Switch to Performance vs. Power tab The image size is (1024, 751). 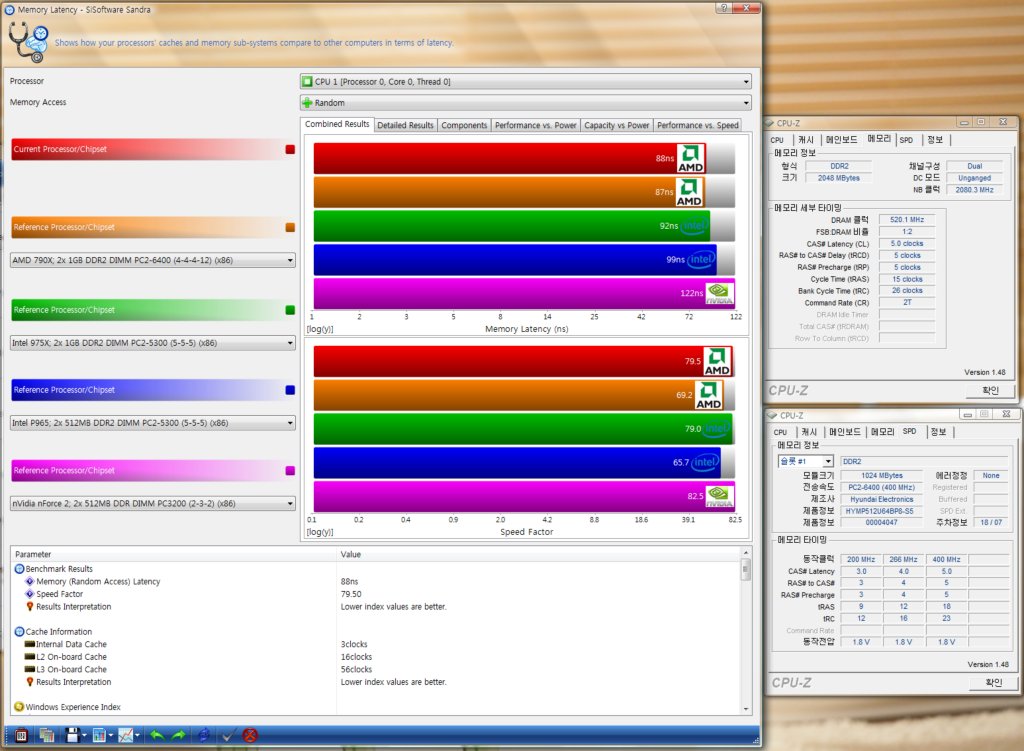click(x=536, y=125)
